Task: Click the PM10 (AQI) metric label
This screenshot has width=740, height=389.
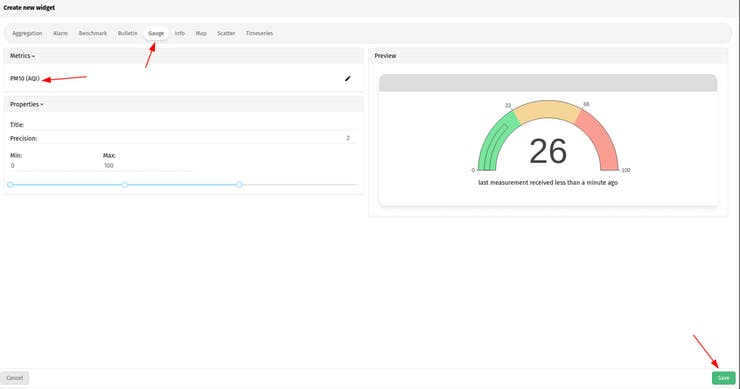Action: [25, 78]
